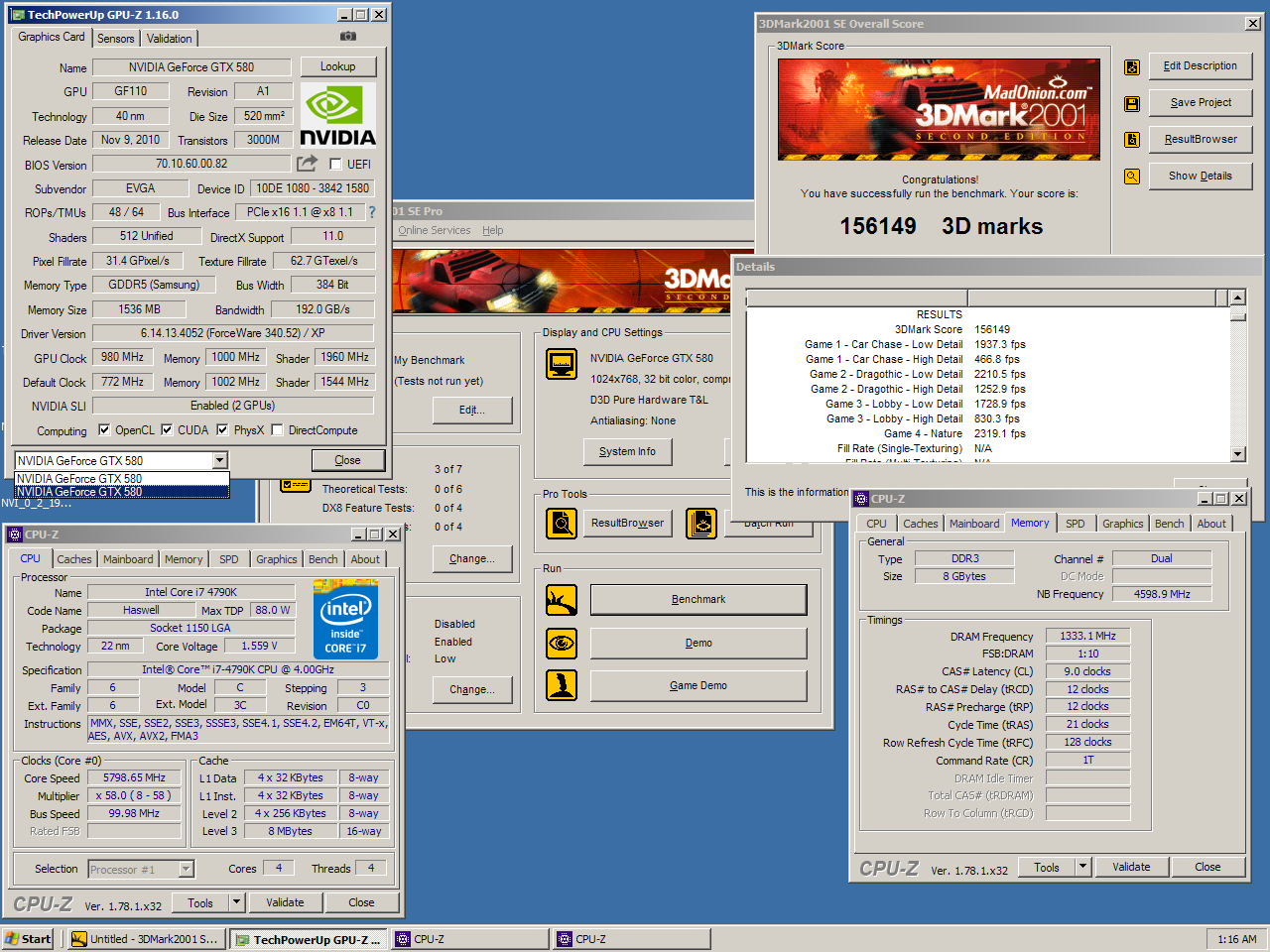Click the DRAM Frequency value field

pos(1087,637)
